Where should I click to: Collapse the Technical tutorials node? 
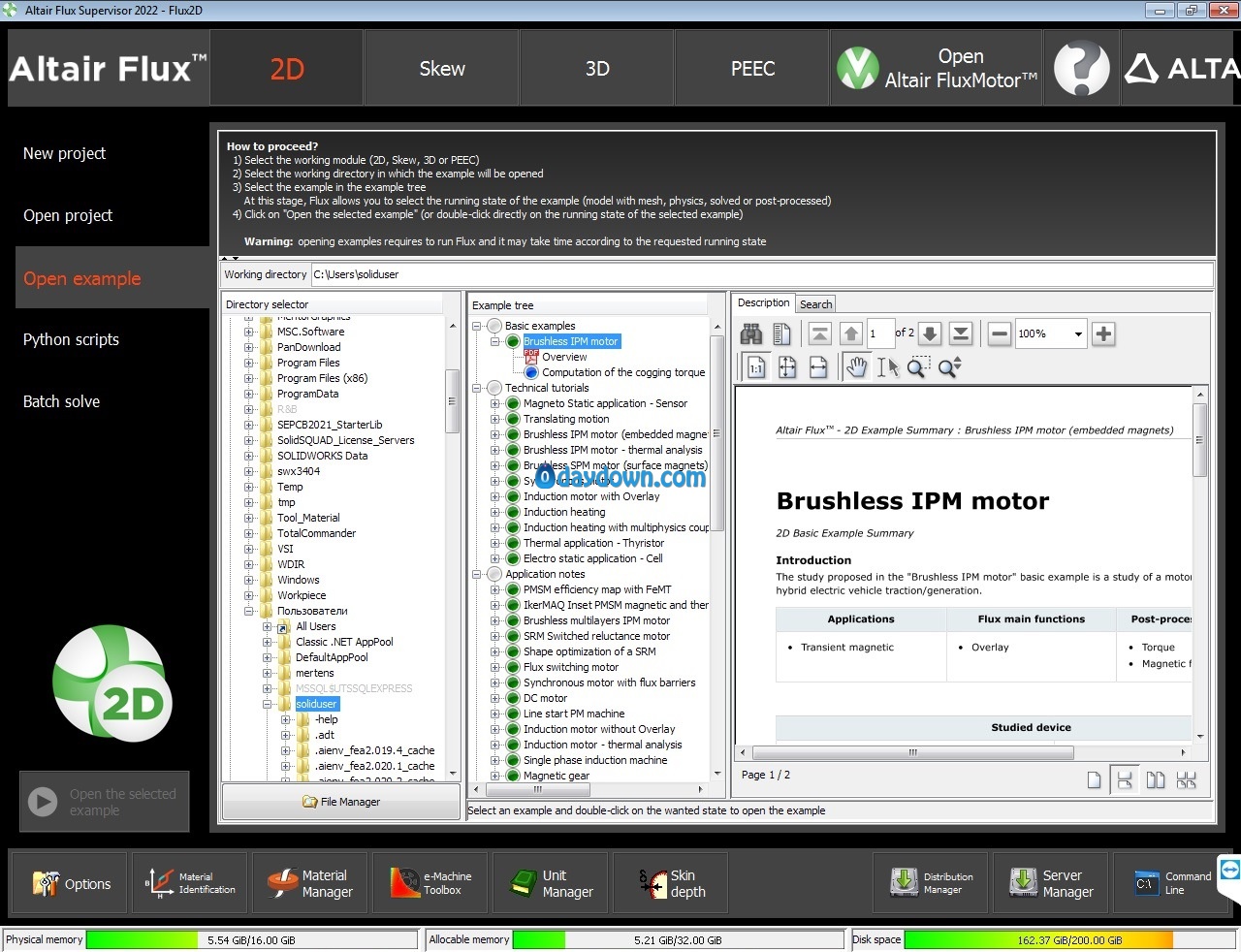pos(477,388)
